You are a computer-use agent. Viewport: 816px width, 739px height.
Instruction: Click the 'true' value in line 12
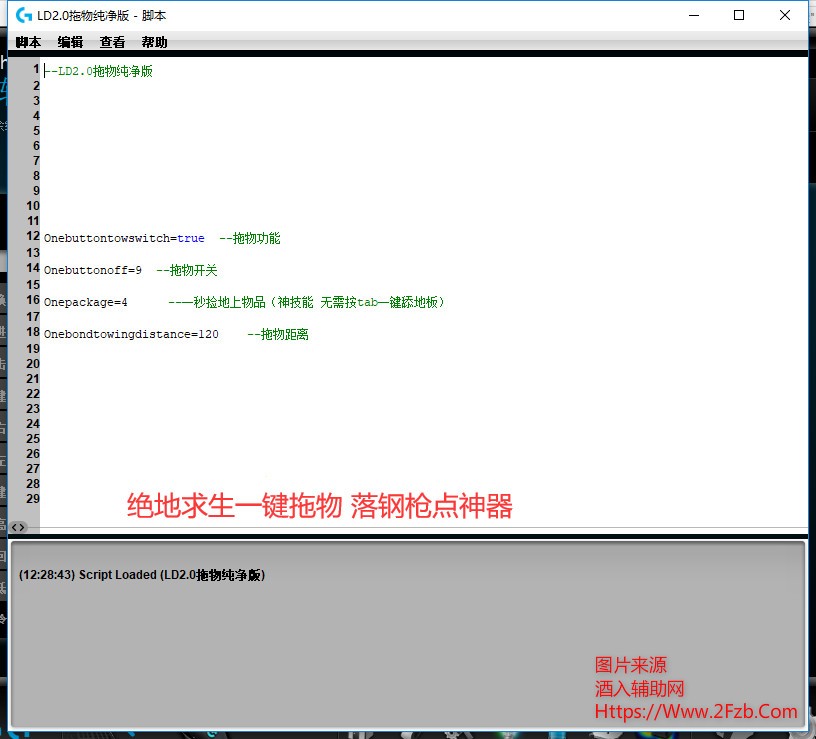click(190, 239)
